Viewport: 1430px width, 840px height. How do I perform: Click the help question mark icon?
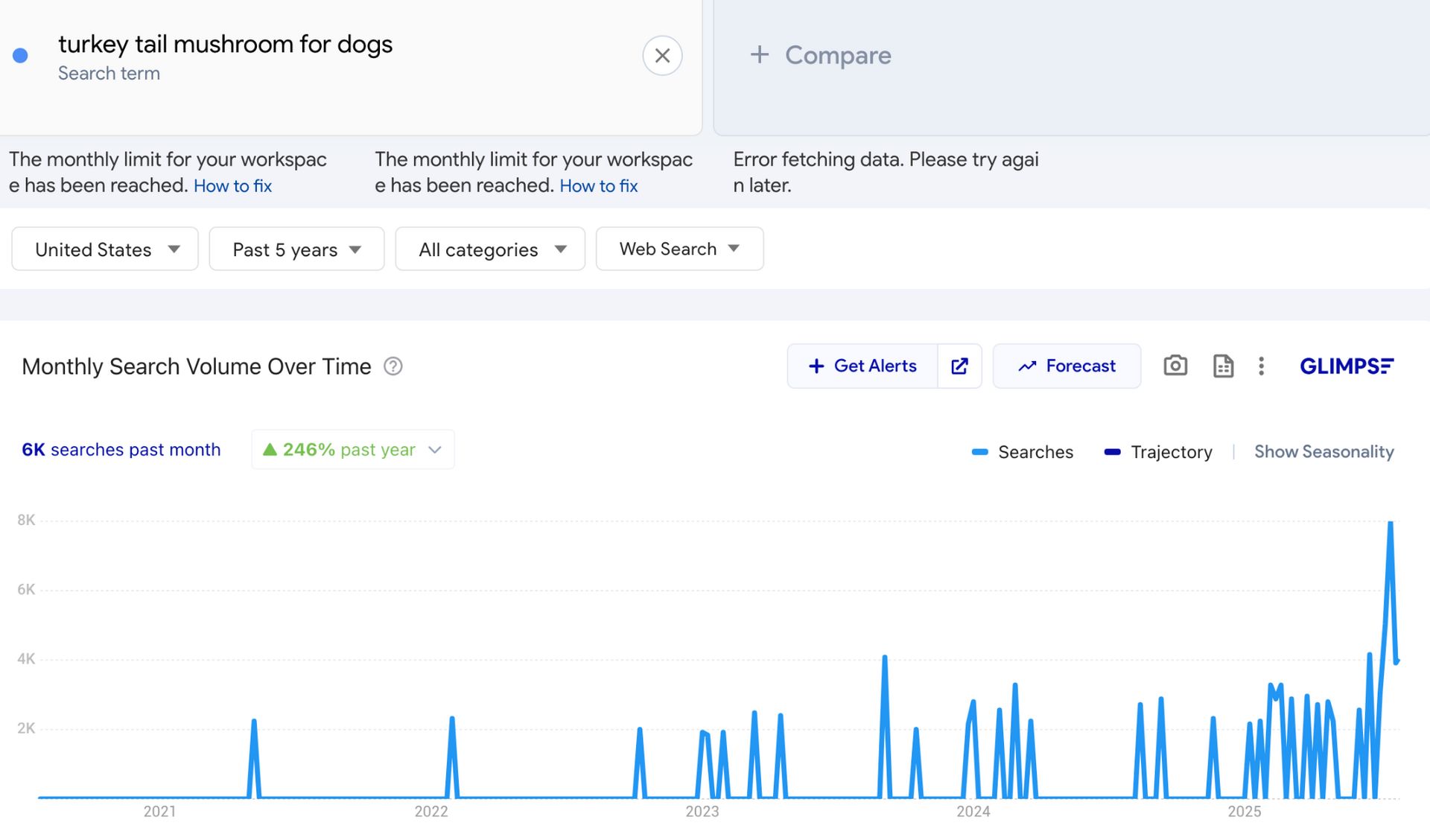[x=393, y=366]
